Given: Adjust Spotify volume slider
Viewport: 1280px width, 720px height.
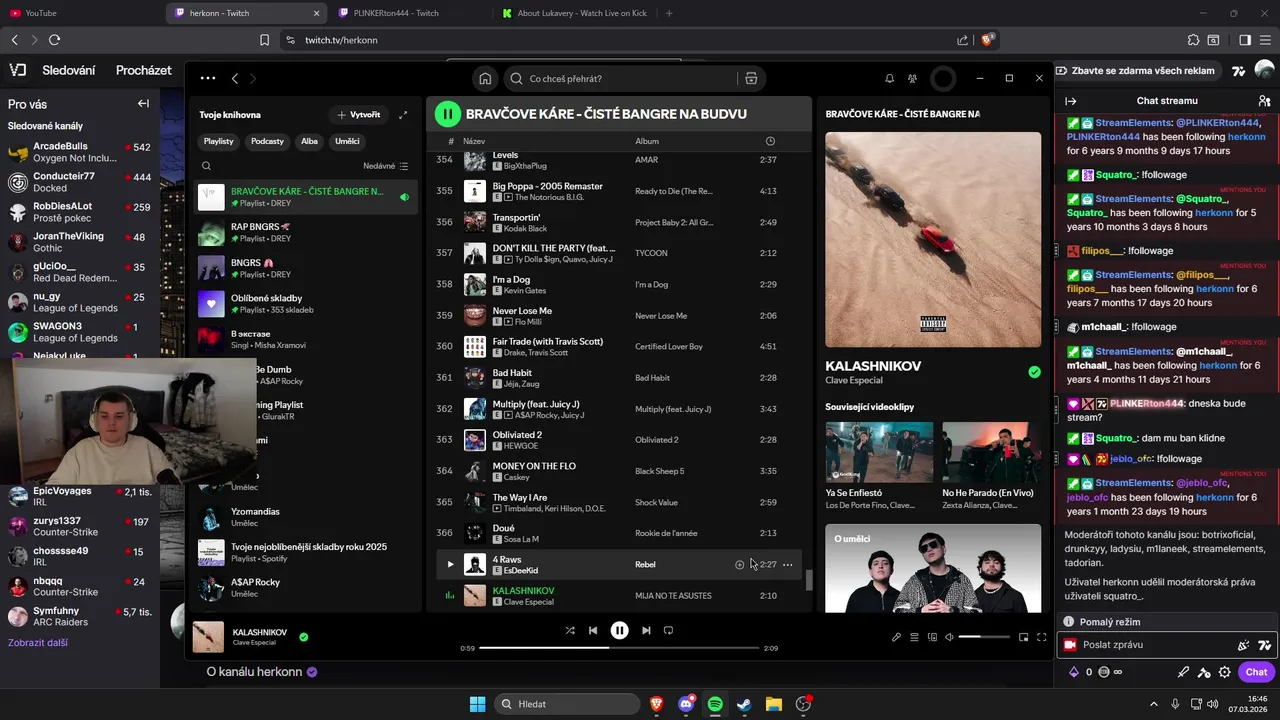Looking at the screenshot, I should [982, 637].
